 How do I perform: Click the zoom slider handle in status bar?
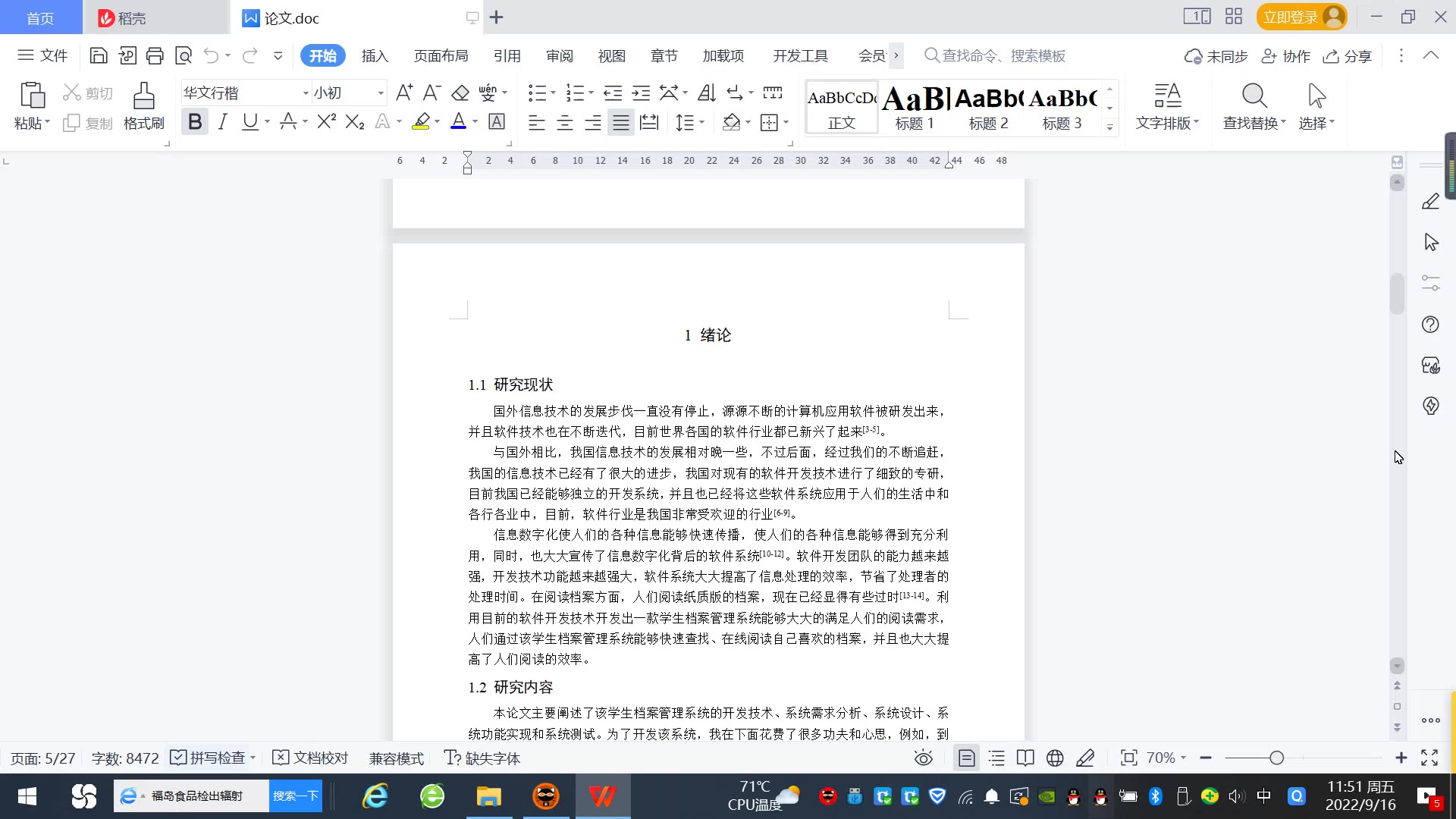[1276, 758]
